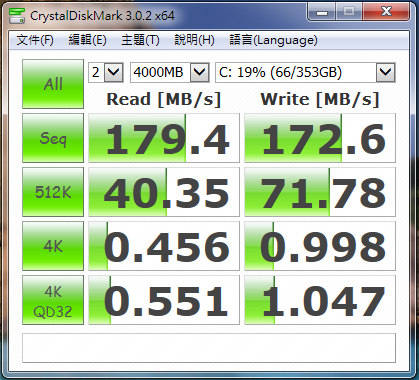419x380 pixels.
Task: Open the 說明(H) menu
Action: pos(194,40)
